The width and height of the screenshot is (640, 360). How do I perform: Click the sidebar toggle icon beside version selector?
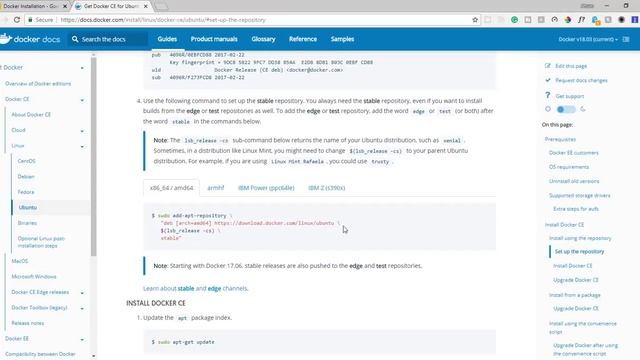point(626,39)
